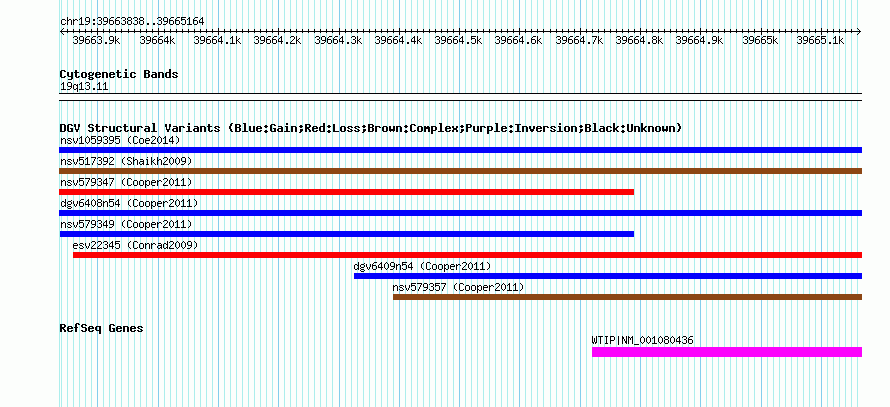Image resolution: width=890 pixels, height=407 pixels.
Task: Click the dgv6409n54 (Cooper2011) label
Action: (x=422, y=266)
